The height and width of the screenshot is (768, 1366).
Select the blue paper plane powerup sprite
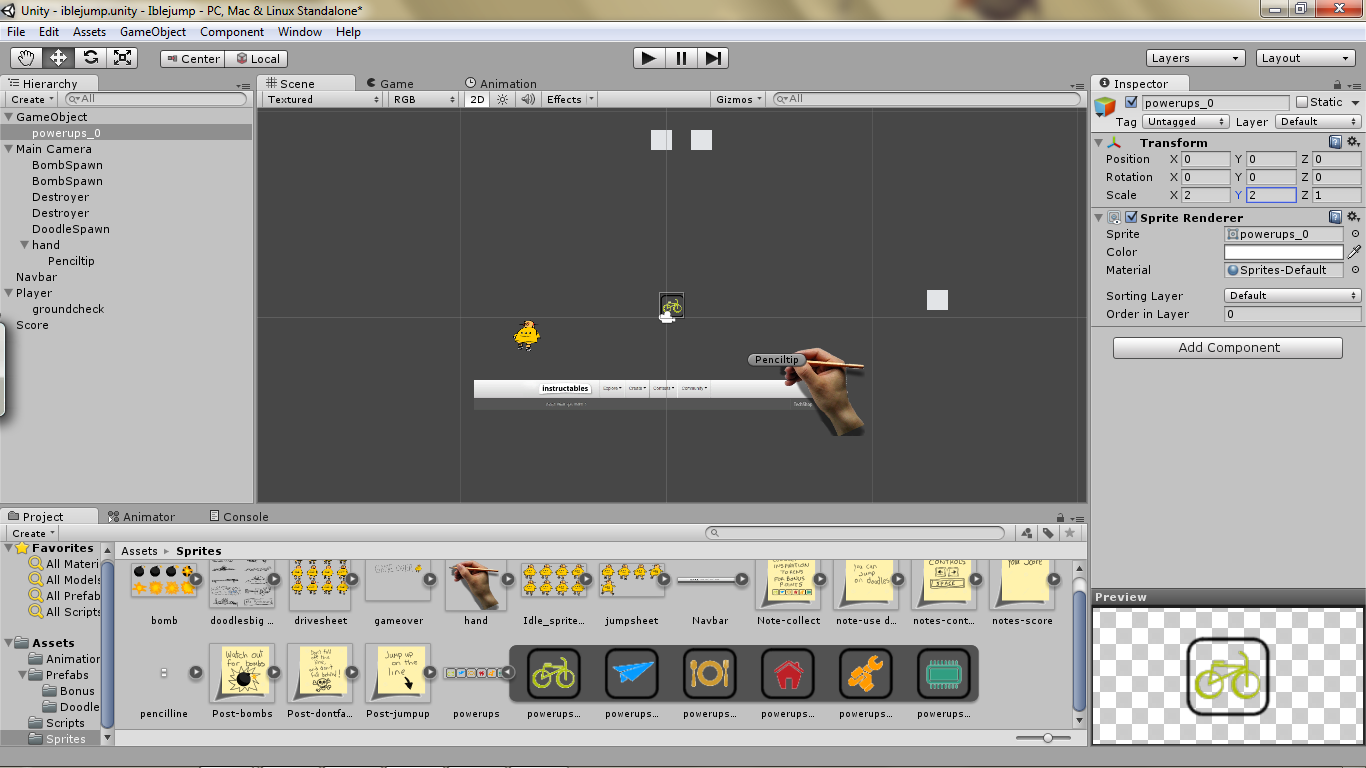[x=631, y=674]
